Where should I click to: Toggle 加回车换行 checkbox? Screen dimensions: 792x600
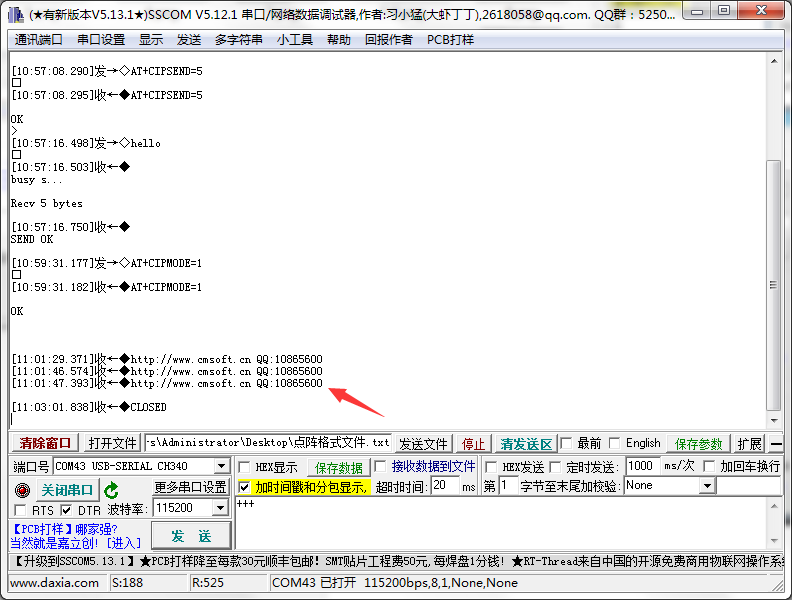[709, 466]
